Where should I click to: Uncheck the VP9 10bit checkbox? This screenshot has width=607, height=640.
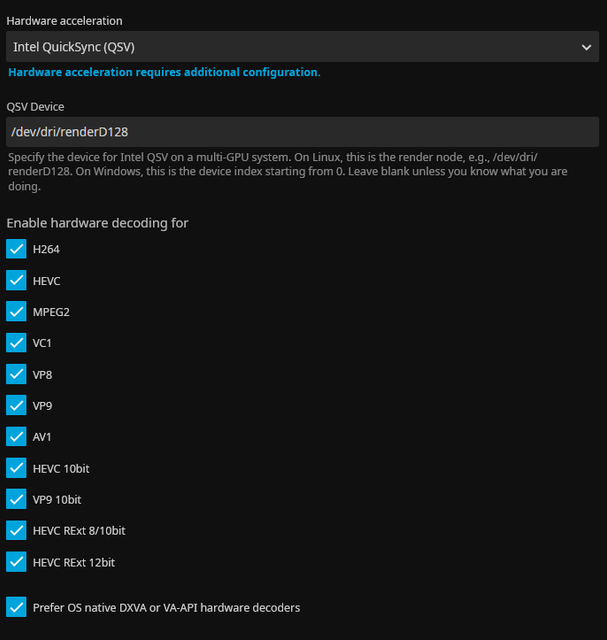16,499
